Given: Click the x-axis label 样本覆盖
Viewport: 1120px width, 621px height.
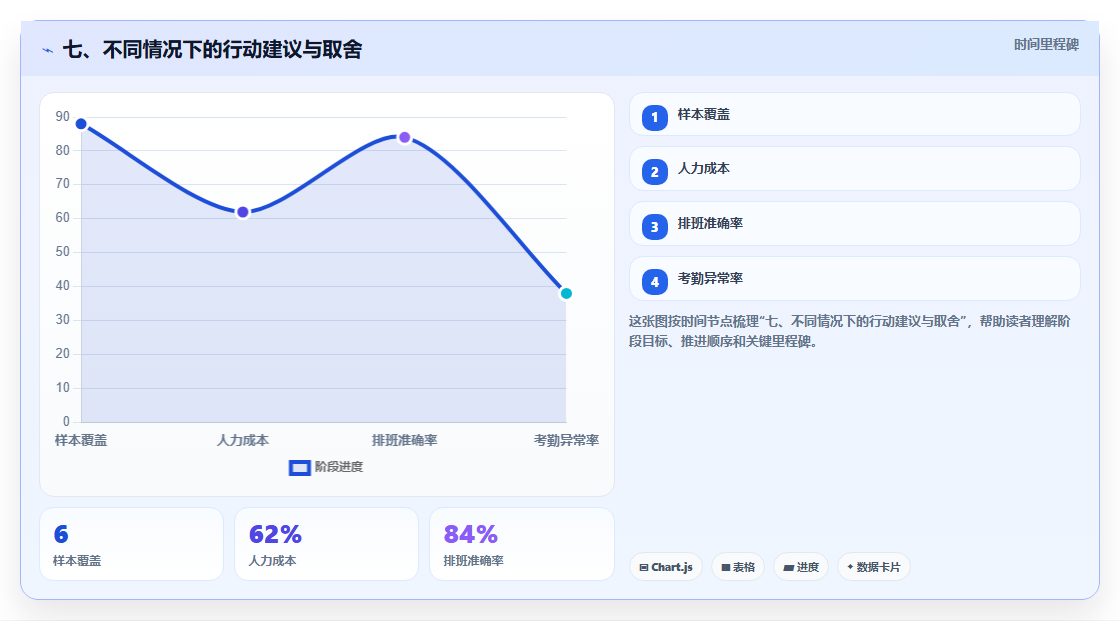Looking at the screenshot, I should tap(81, 441).
